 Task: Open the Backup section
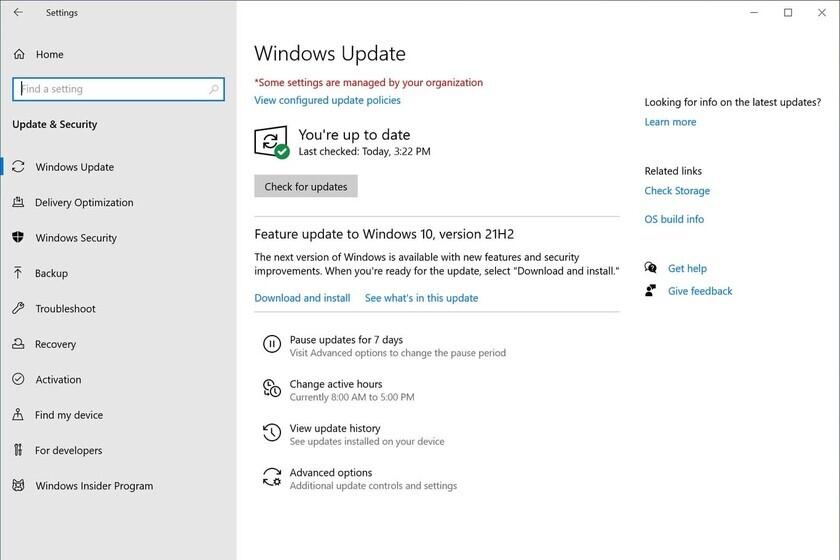pyautogui.click(x=51, y=273)
